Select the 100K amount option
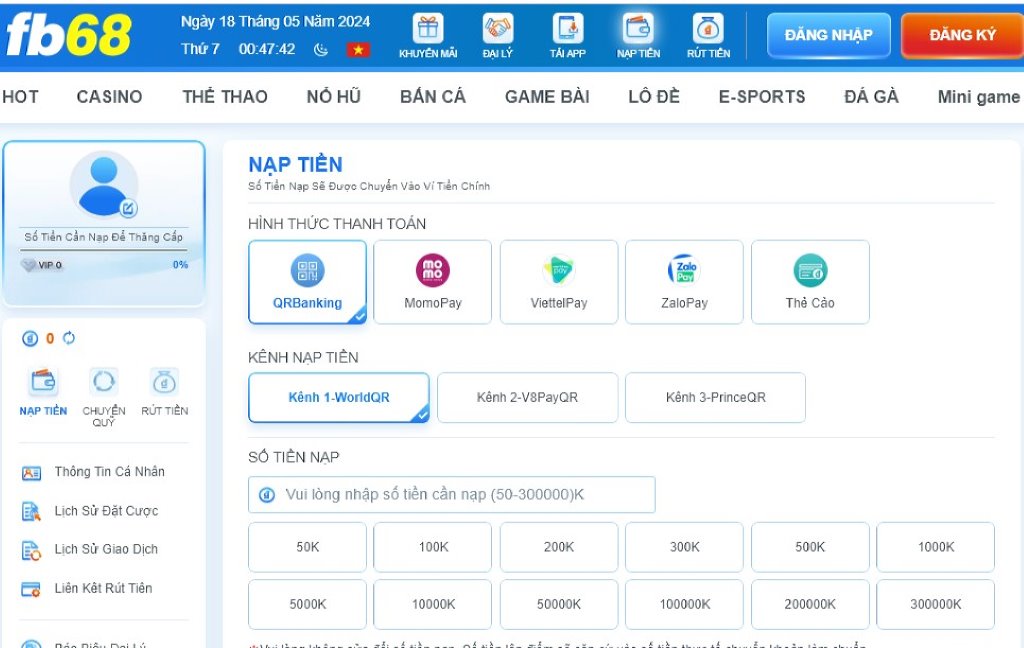 (x=432, y=546)
